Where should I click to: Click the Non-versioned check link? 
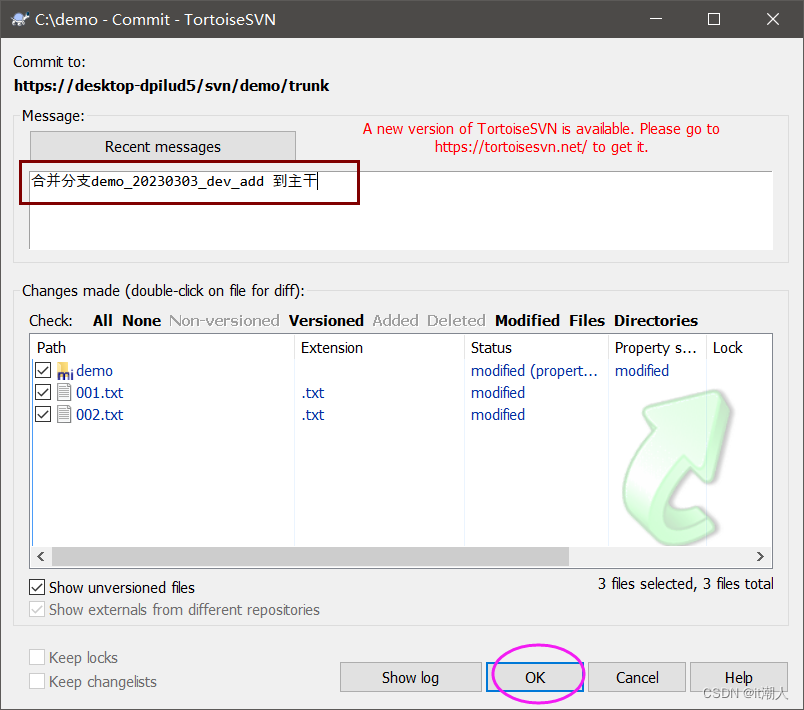point(224,320)
